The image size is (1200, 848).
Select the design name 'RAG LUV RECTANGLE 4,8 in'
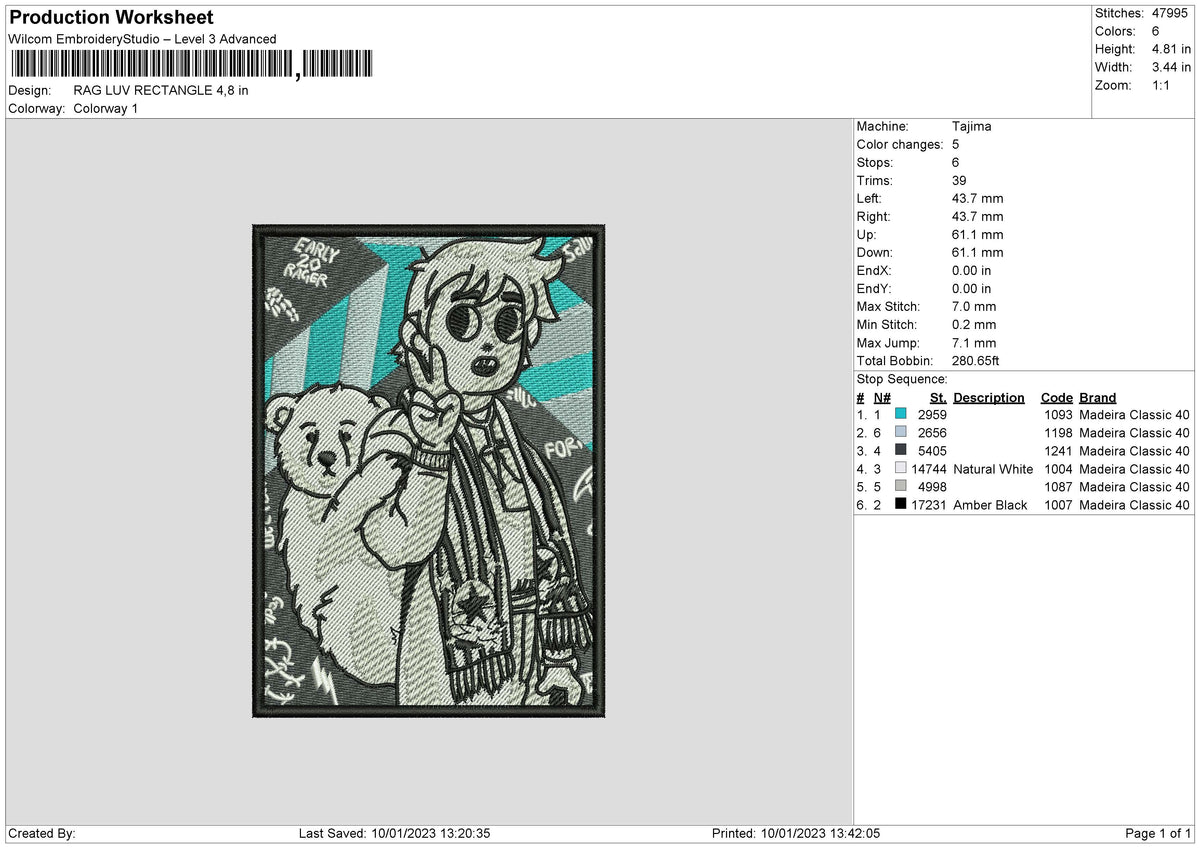(x=161, y=90)
